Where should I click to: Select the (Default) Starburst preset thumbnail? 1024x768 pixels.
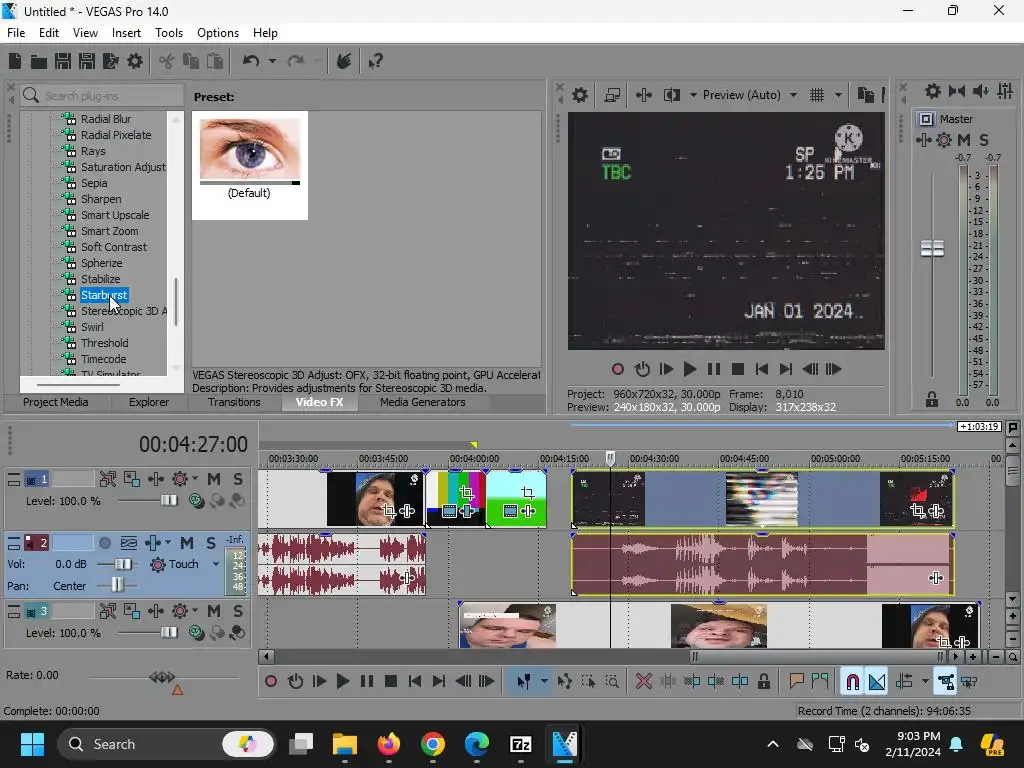coord(249,165)
